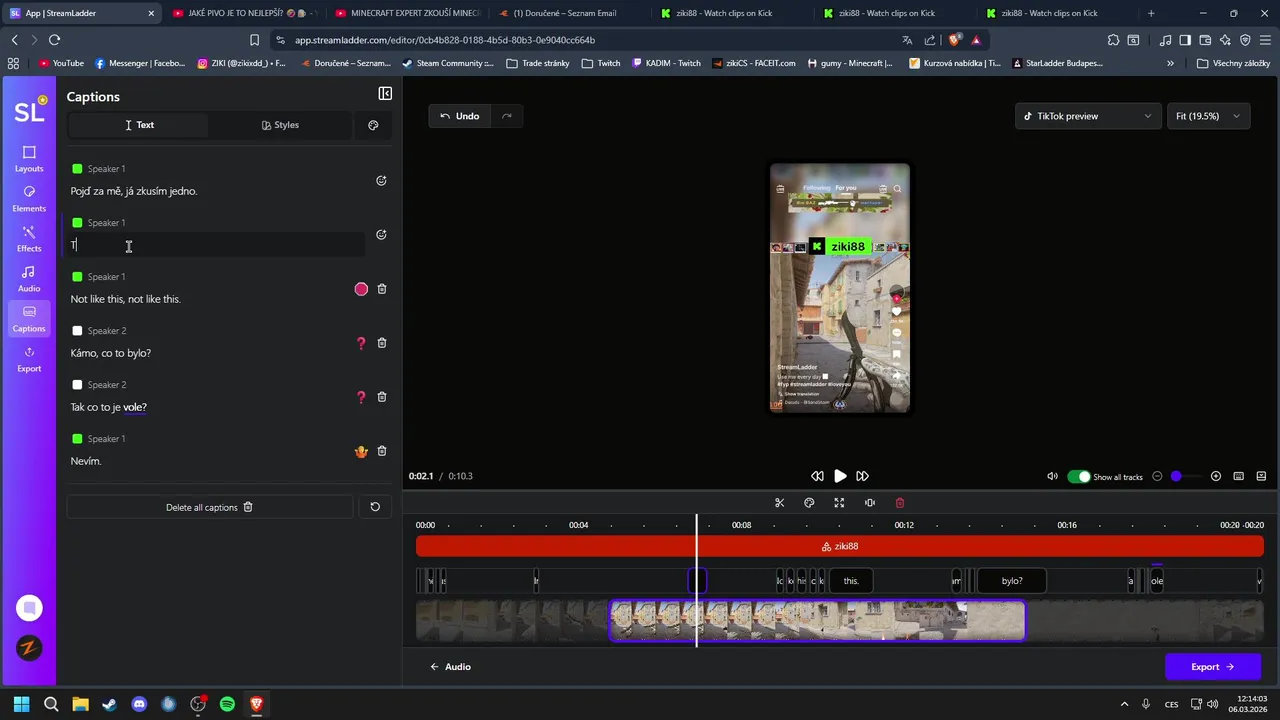The height and width of the screenshot is (720, 1280).
Task: Select the 'this.' caption block on timeline
Action: [851, 581]
